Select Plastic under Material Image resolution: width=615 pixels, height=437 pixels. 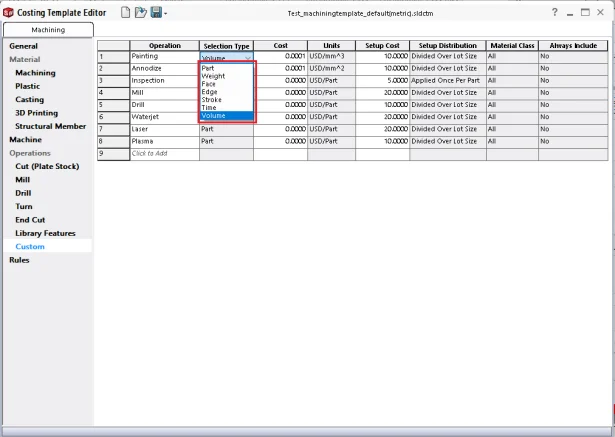click(x=27, y=86)
